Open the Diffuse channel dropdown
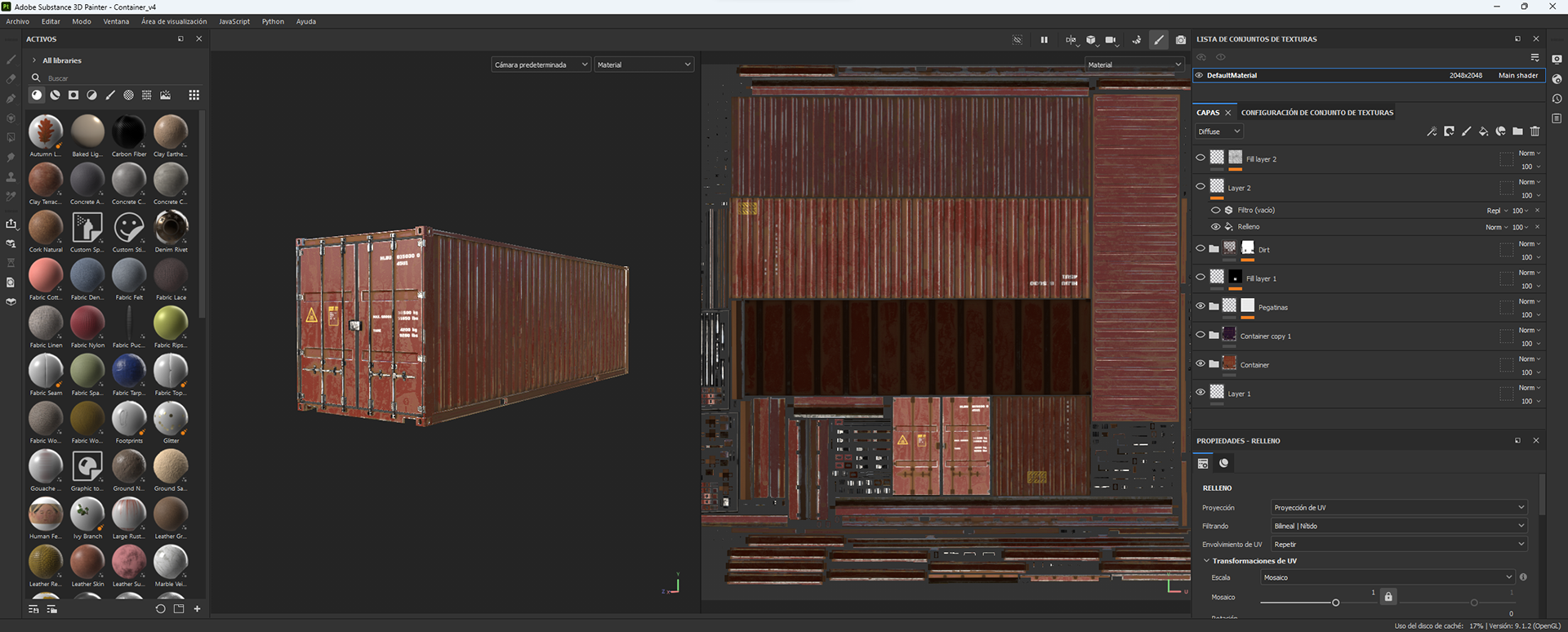Image resolution: width=1568 pixels, height=632 pixels. click(x=1218, y=131)
